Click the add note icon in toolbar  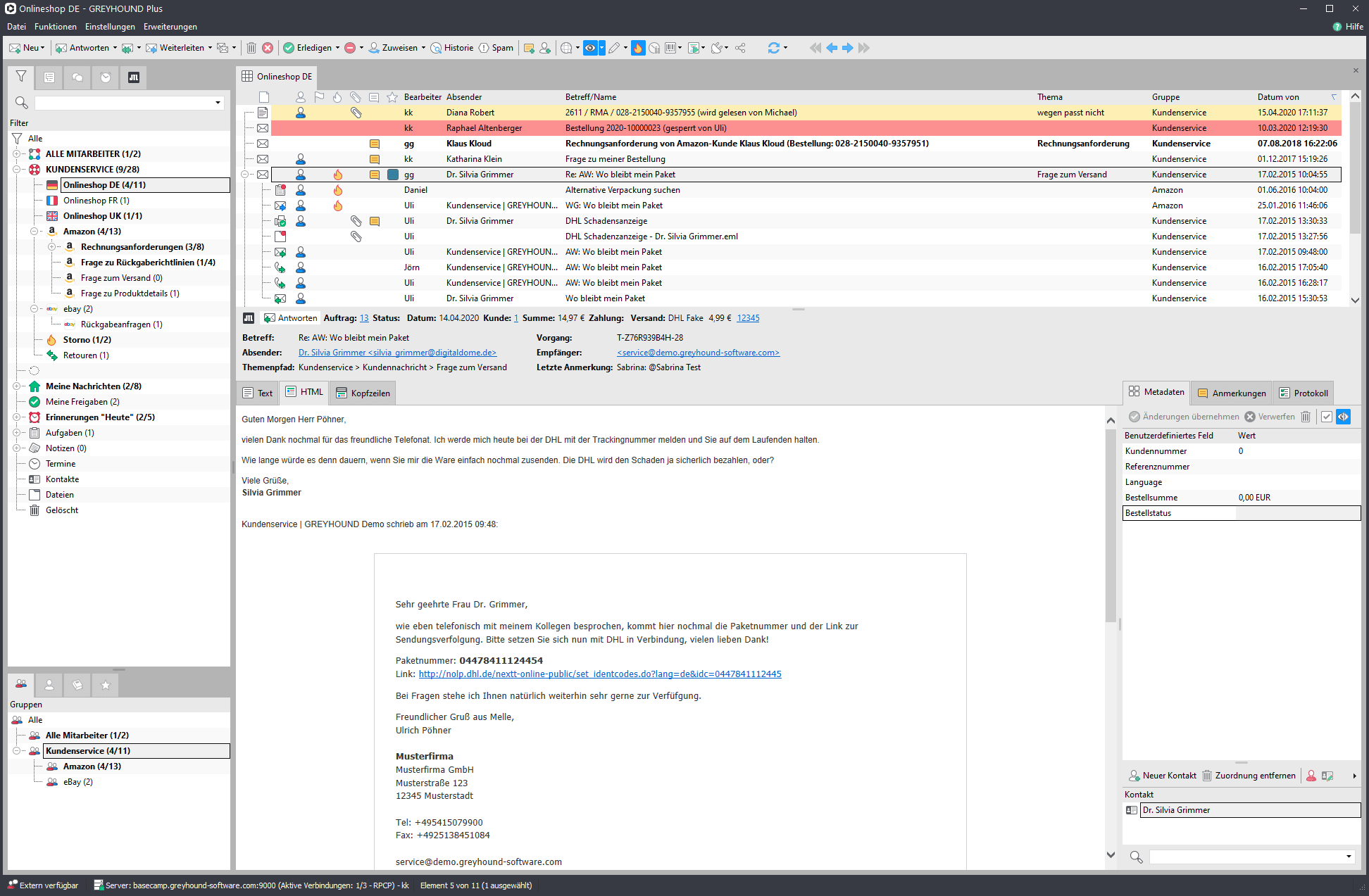pyautogui.click(x=529, y=48)
